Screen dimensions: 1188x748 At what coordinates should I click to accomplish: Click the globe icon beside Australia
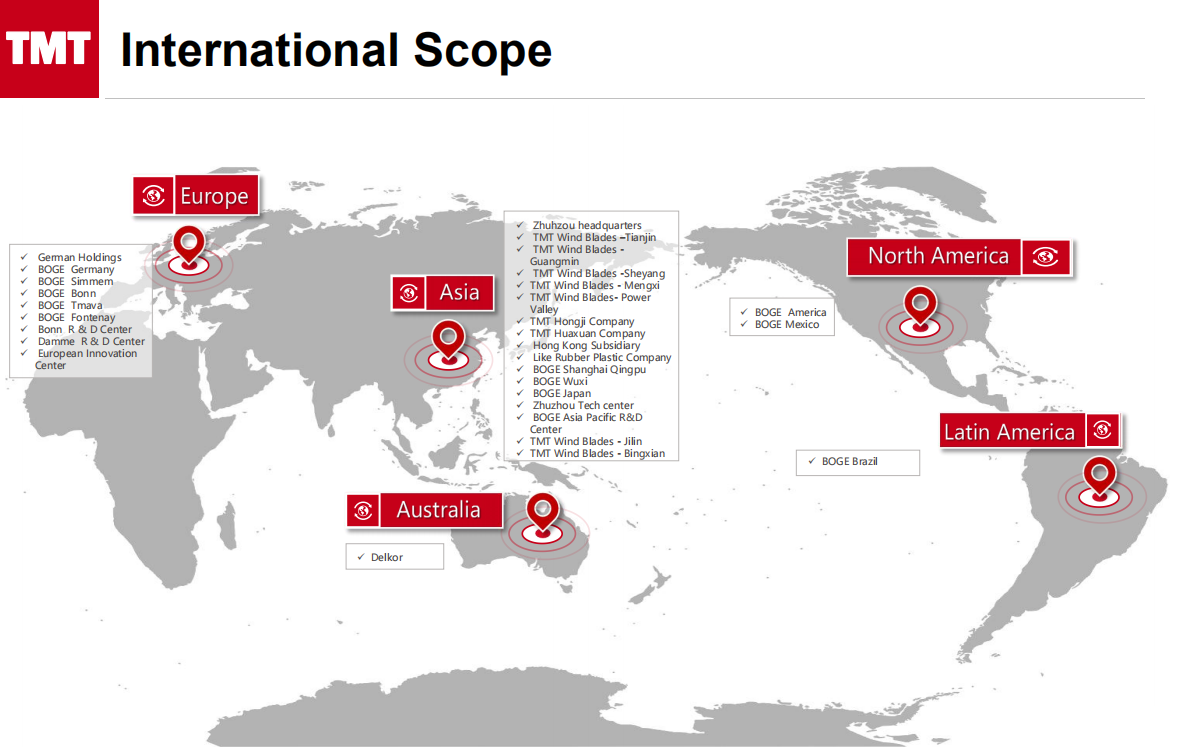363,510
